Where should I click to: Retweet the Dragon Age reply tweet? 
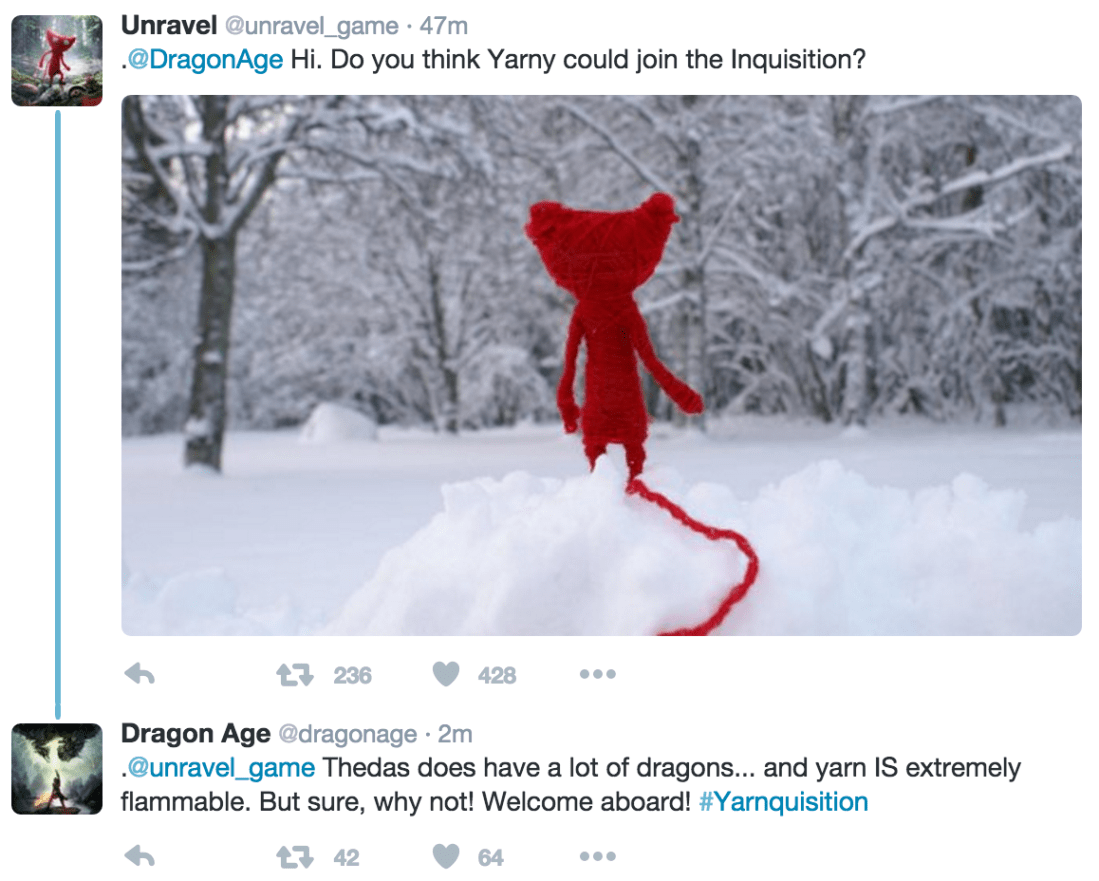pyautogui.click(x=294, y=856)
